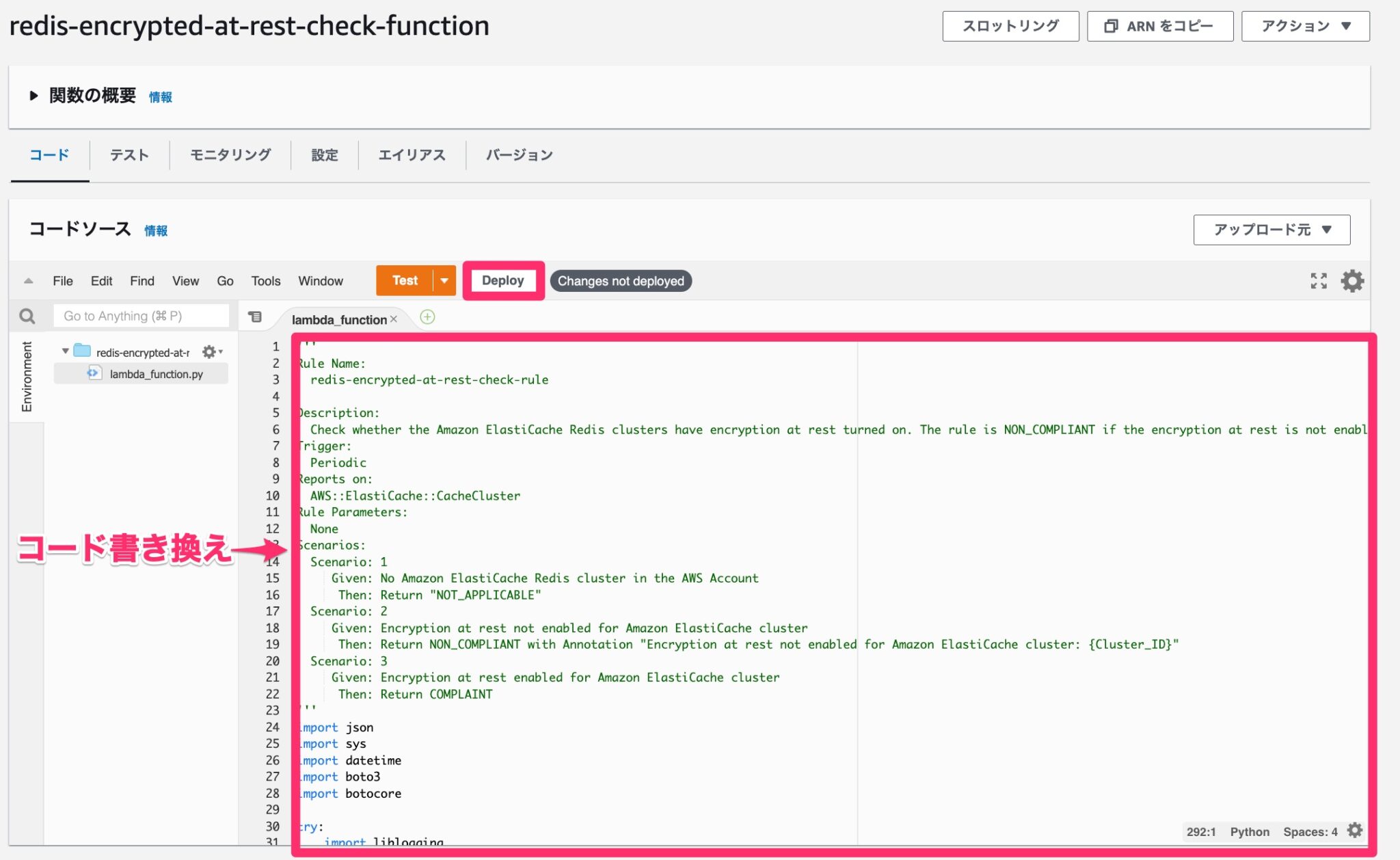Open the File menu in the editor
This screenshot has width=1400, height=860.
pos(62,280)
